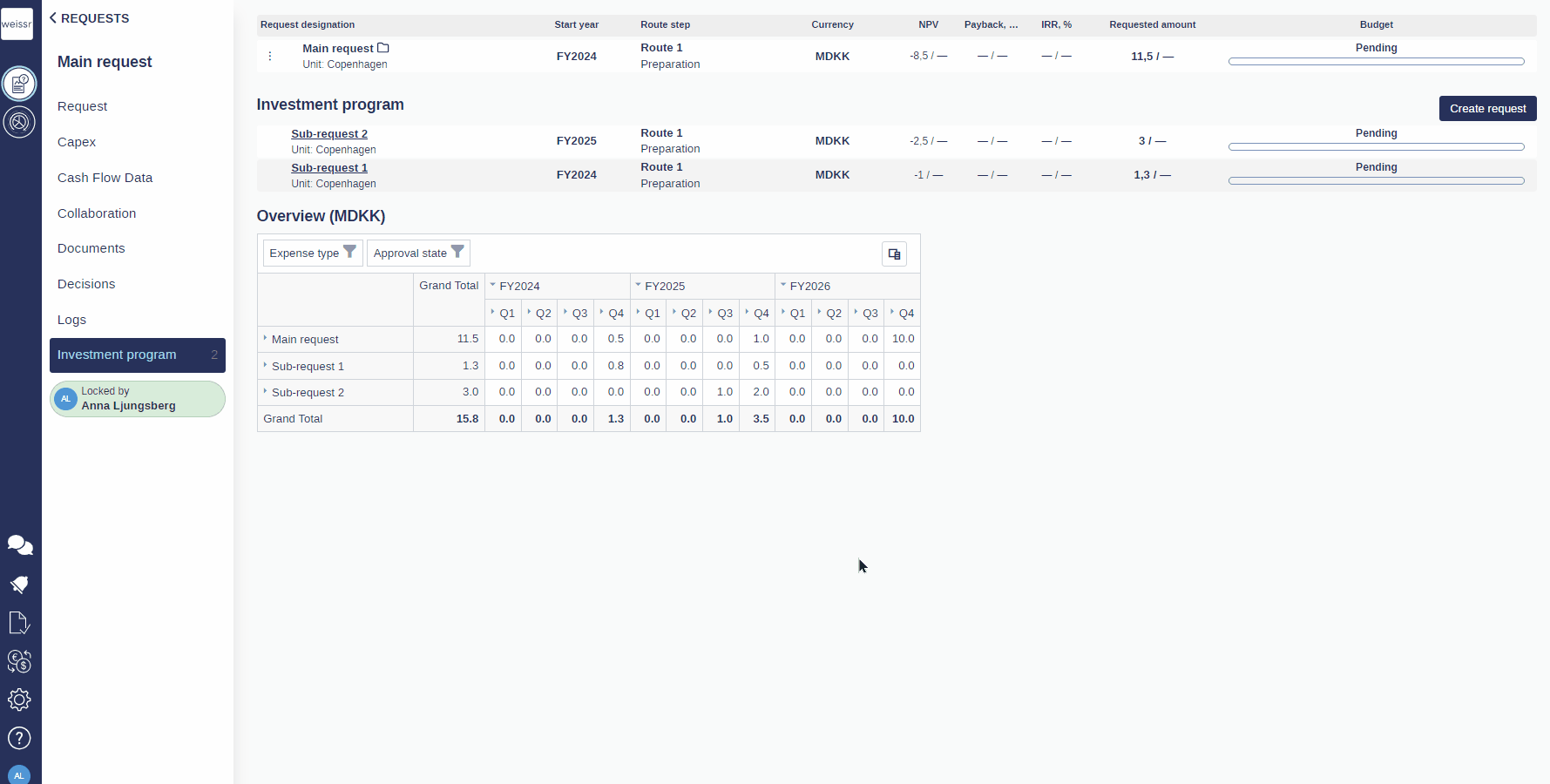Open the Sub-request 2 link
1550x784 pixels.
tap(329, 133)
